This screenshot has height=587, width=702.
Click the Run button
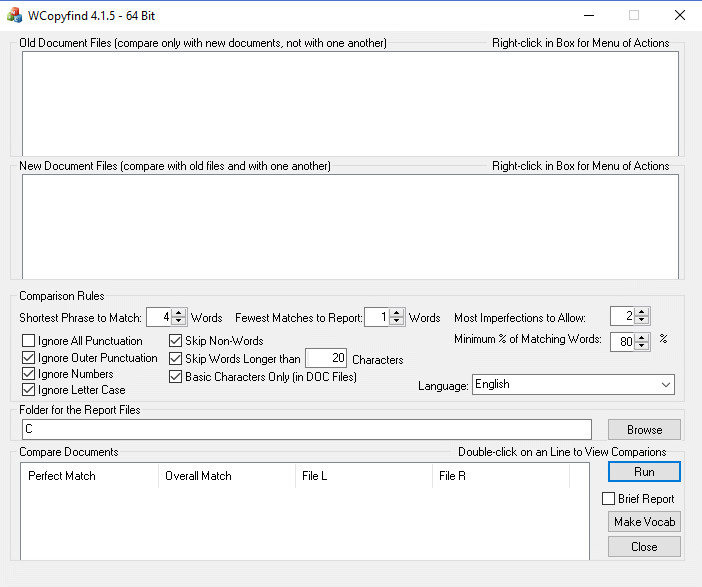(x=644, y=472)
